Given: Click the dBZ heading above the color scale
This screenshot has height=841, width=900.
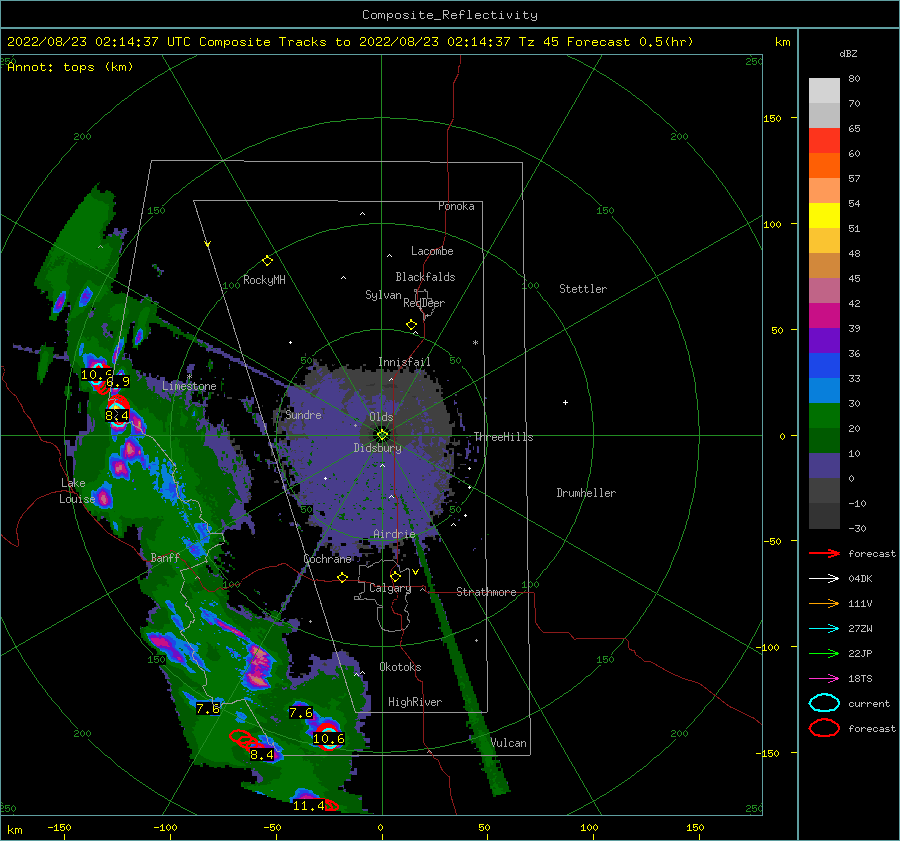Looking at the screenshot, I should click(848, 53).
